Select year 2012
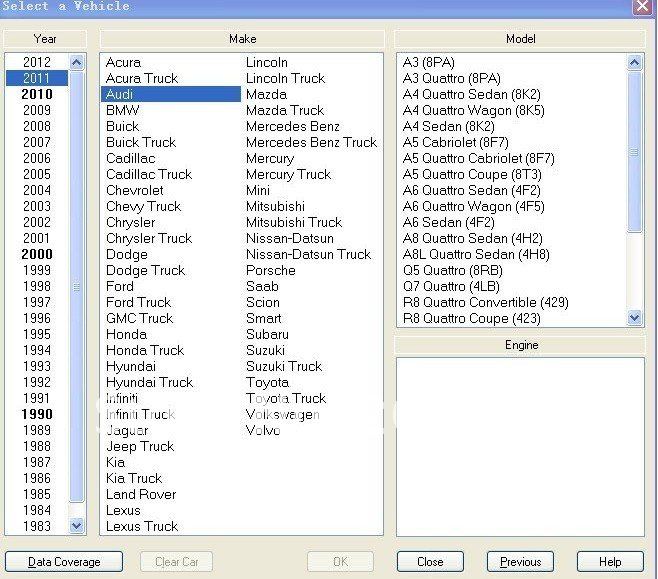This screenshot has width=658, height=579. pos(37,62)
